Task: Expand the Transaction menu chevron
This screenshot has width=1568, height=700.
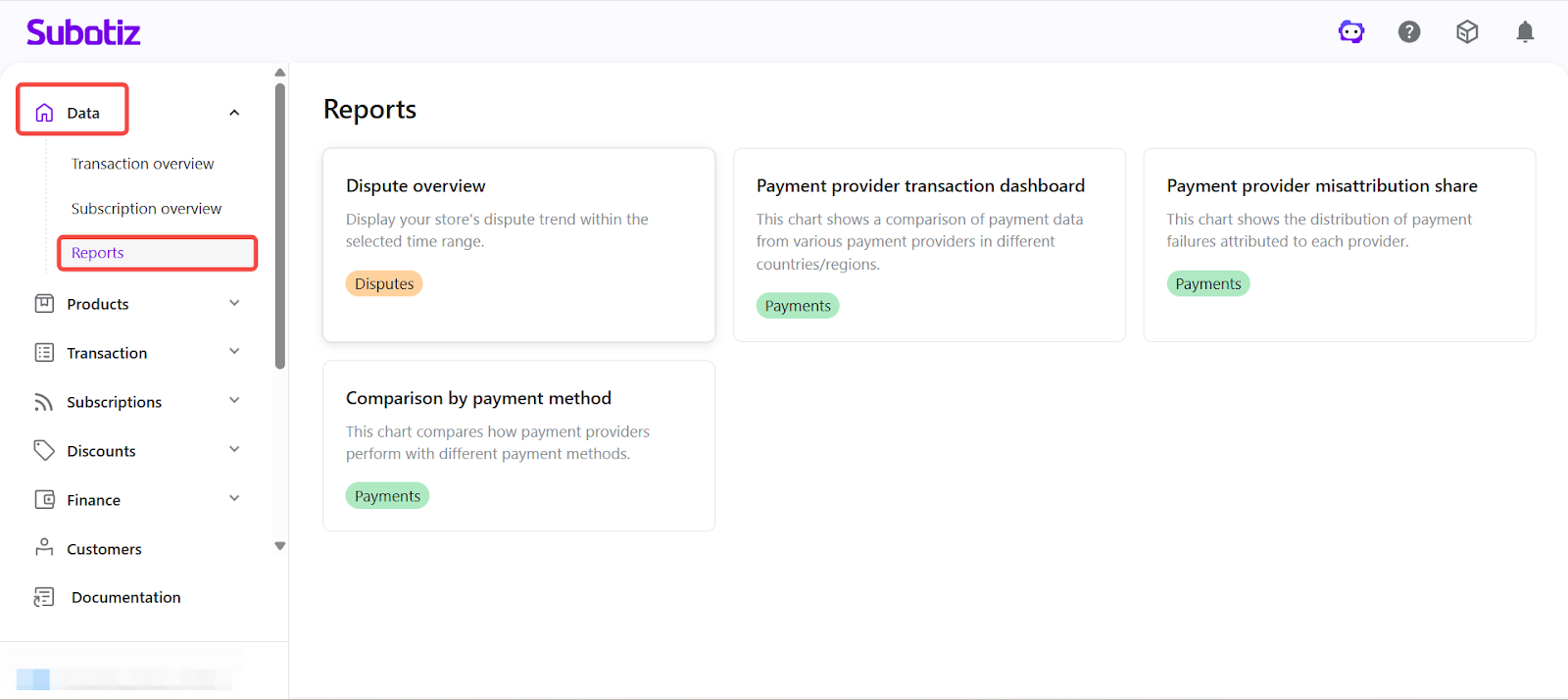Action: click(234, 352)
